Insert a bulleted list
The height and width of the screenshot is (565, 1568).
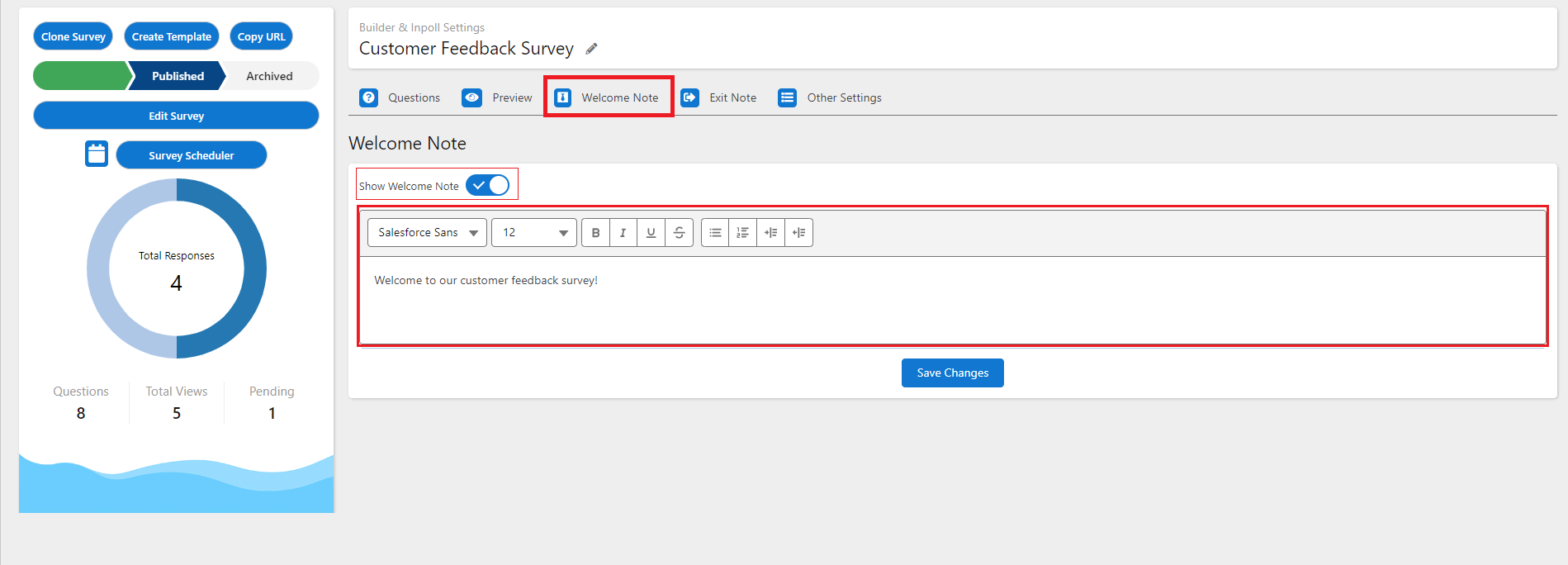[715, 233]
